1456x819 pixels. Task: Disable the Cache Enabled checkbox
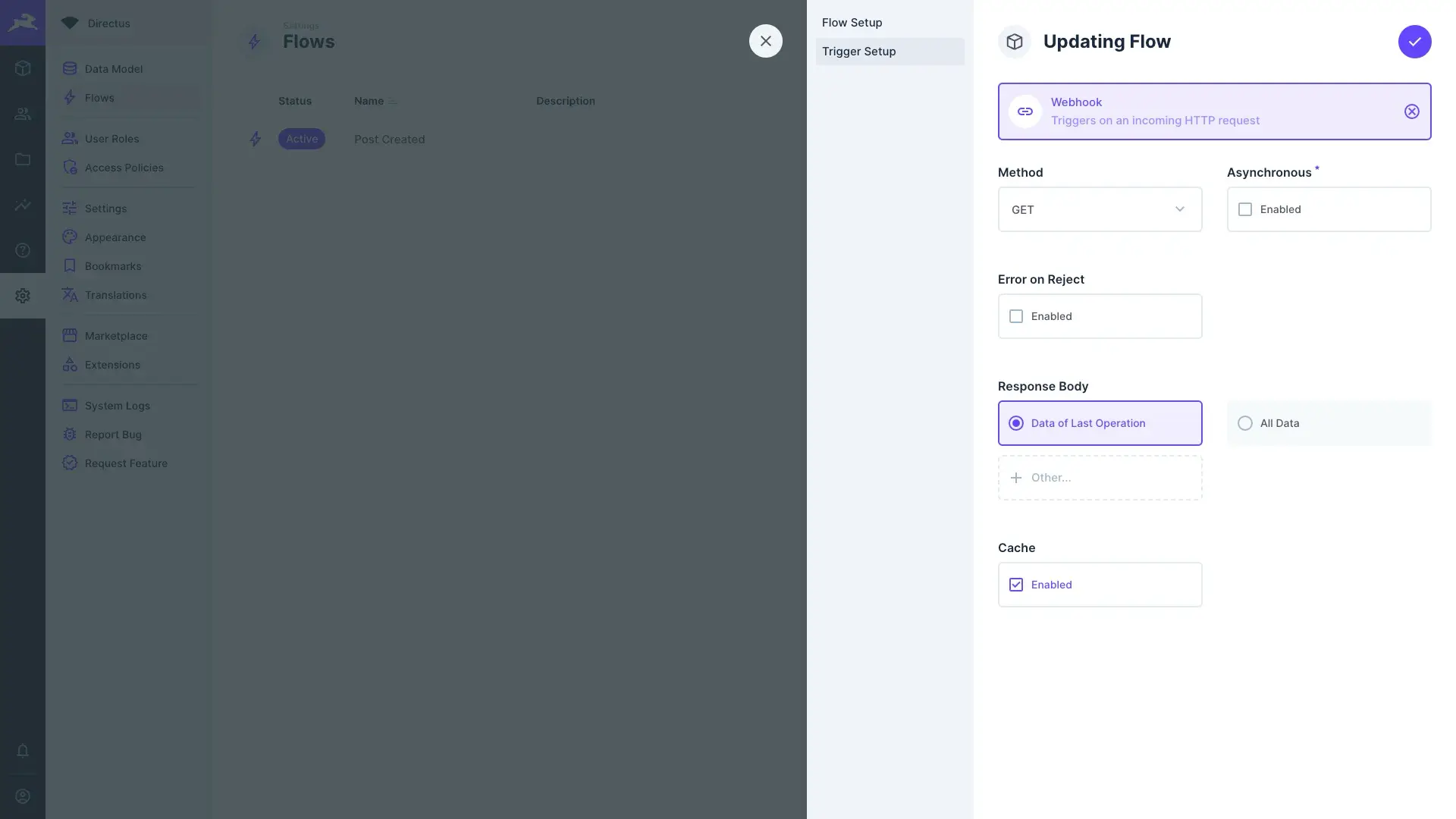coord(1016,584)
